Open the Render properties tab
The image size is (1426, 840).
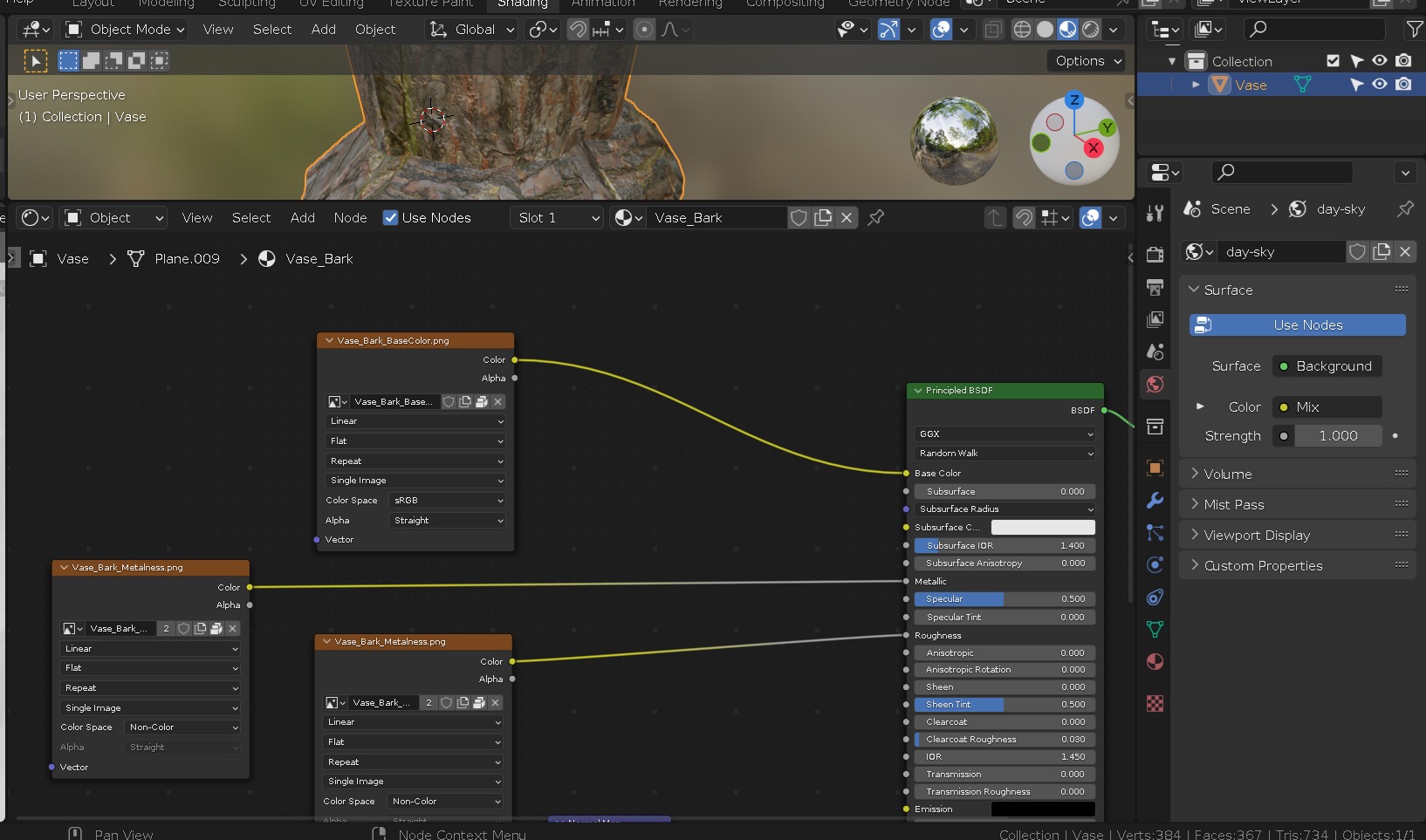(1155, 255)
